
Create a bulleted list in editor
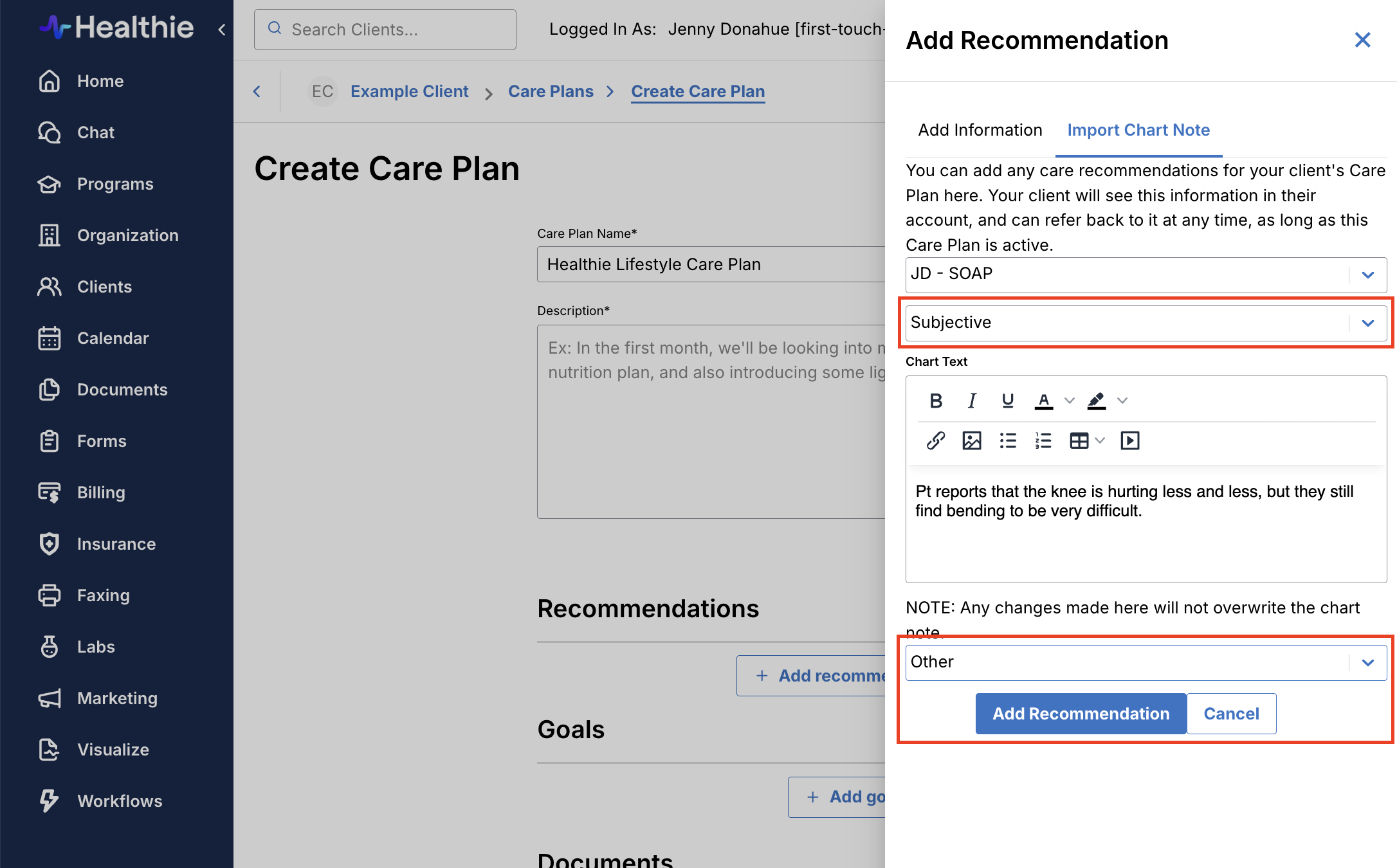tap(1008, 440)
